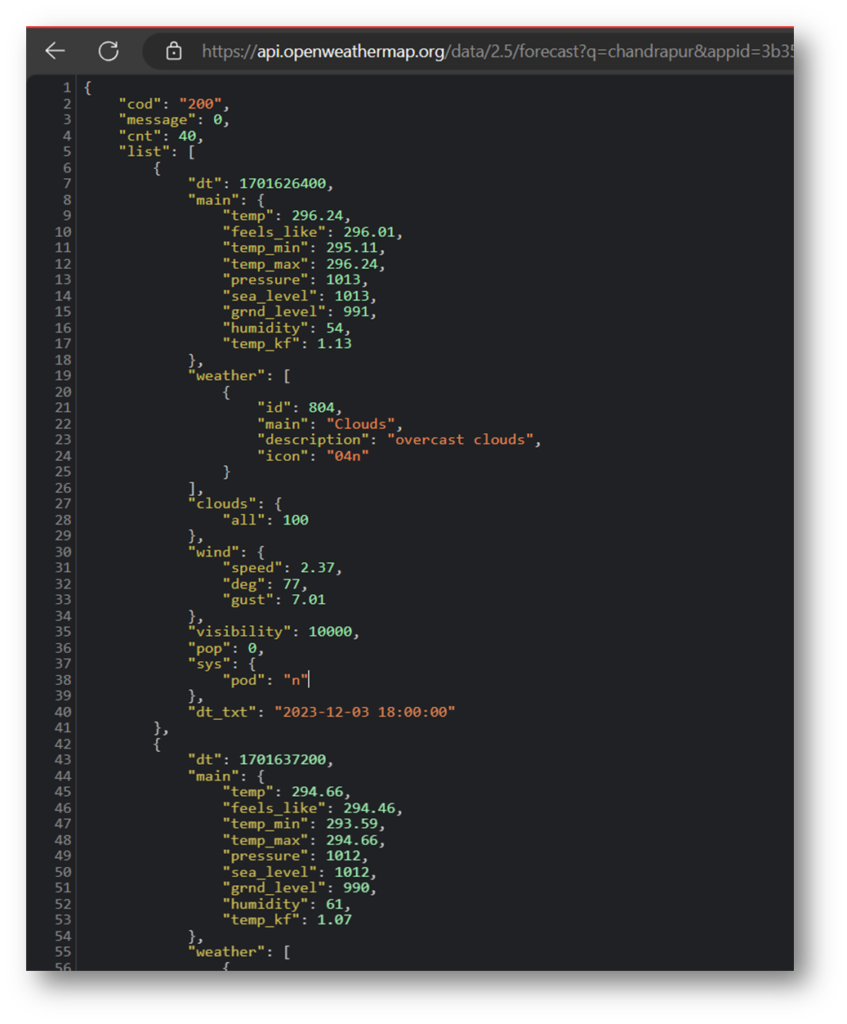The height and width of the screenshot is (1024, 847).
Task: Click the page reload icon
Action: point(107,51)
